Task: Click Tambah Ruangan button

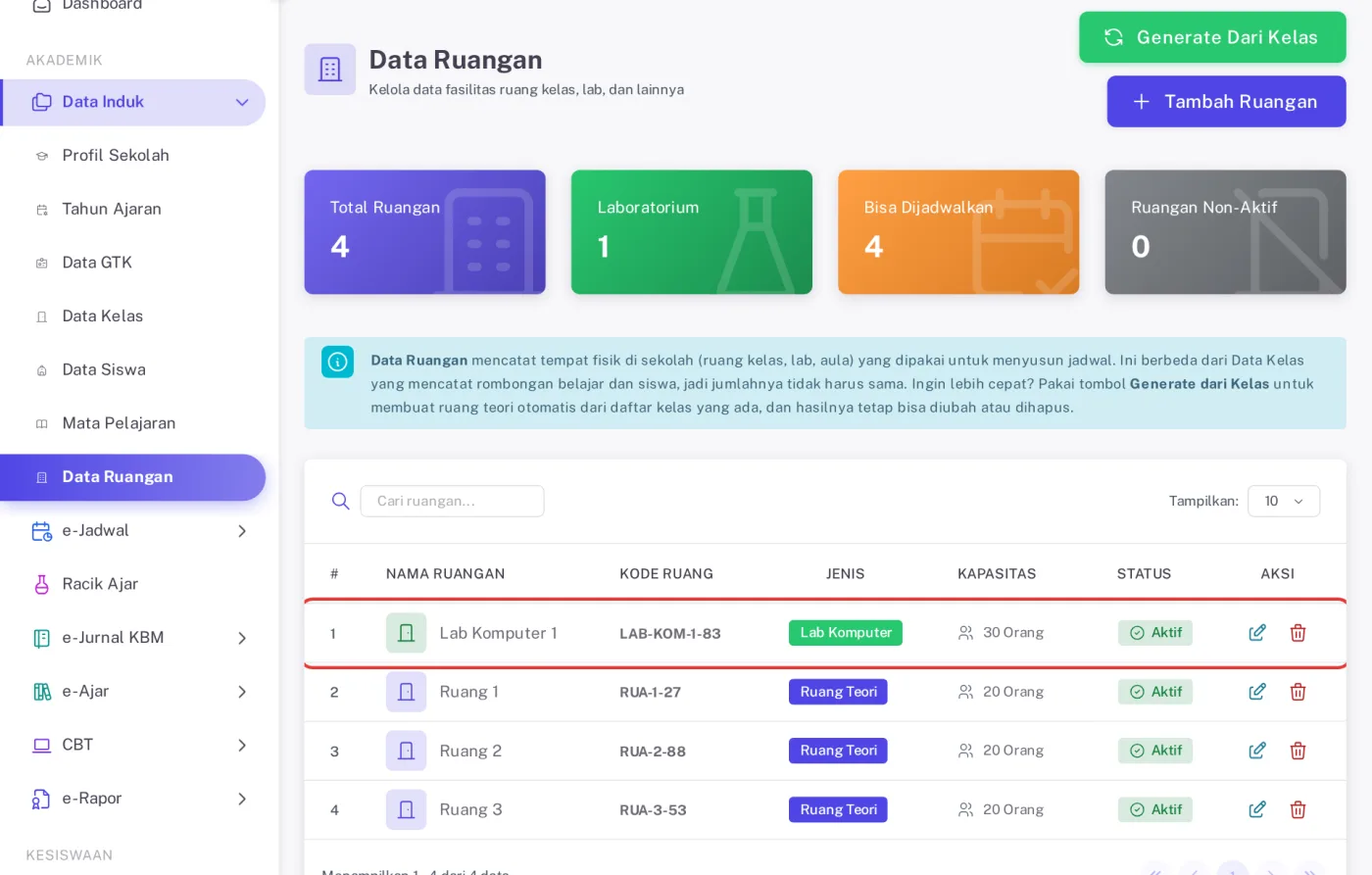Action: pyautogui.click(x=1226, y=102)
